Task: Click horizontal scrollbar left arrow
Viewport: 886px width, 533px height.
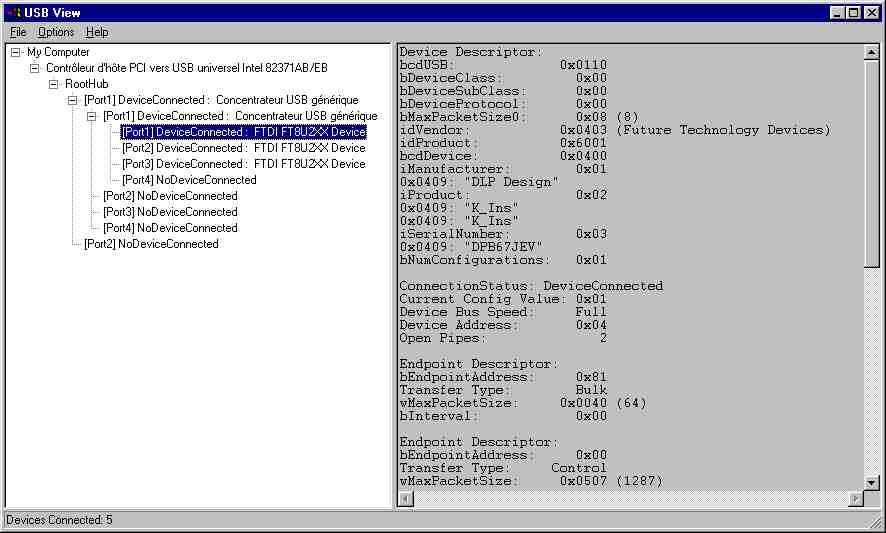Action: click(x=406, y=499)
